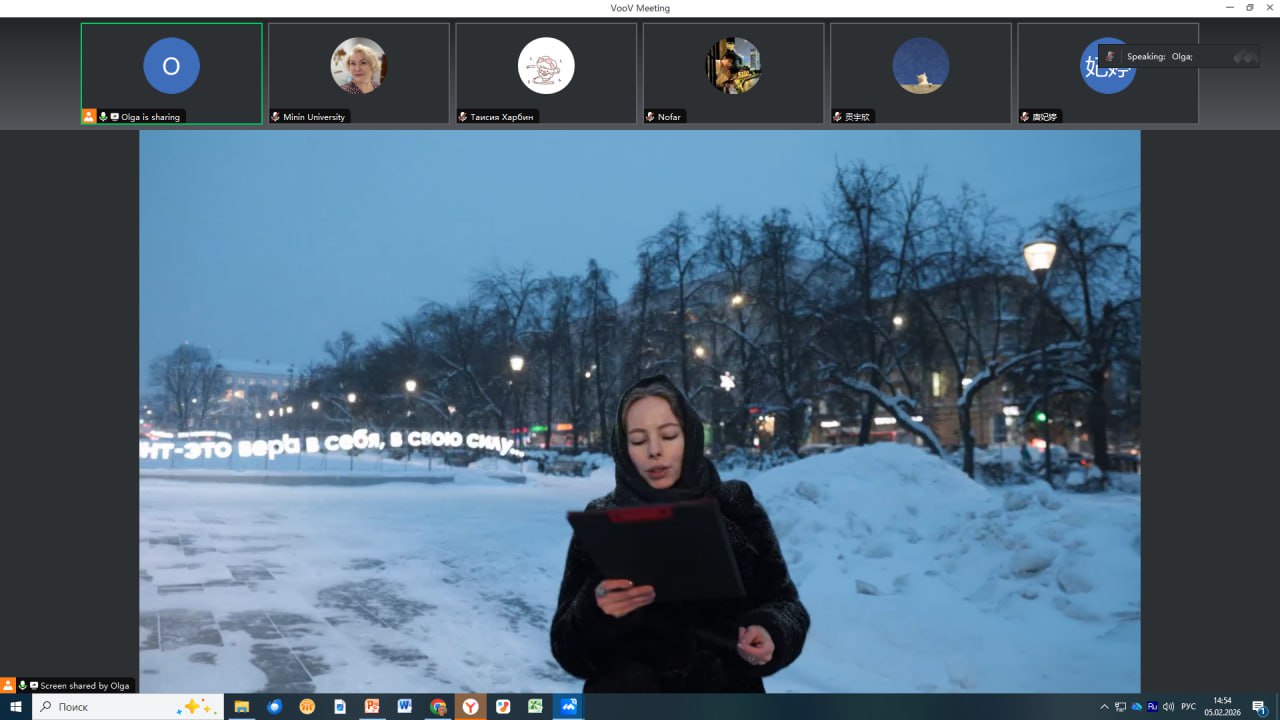This screenshot has height=720, width=1280.
Task: Click the Windows Start button
Action: (x=15, y=706)
